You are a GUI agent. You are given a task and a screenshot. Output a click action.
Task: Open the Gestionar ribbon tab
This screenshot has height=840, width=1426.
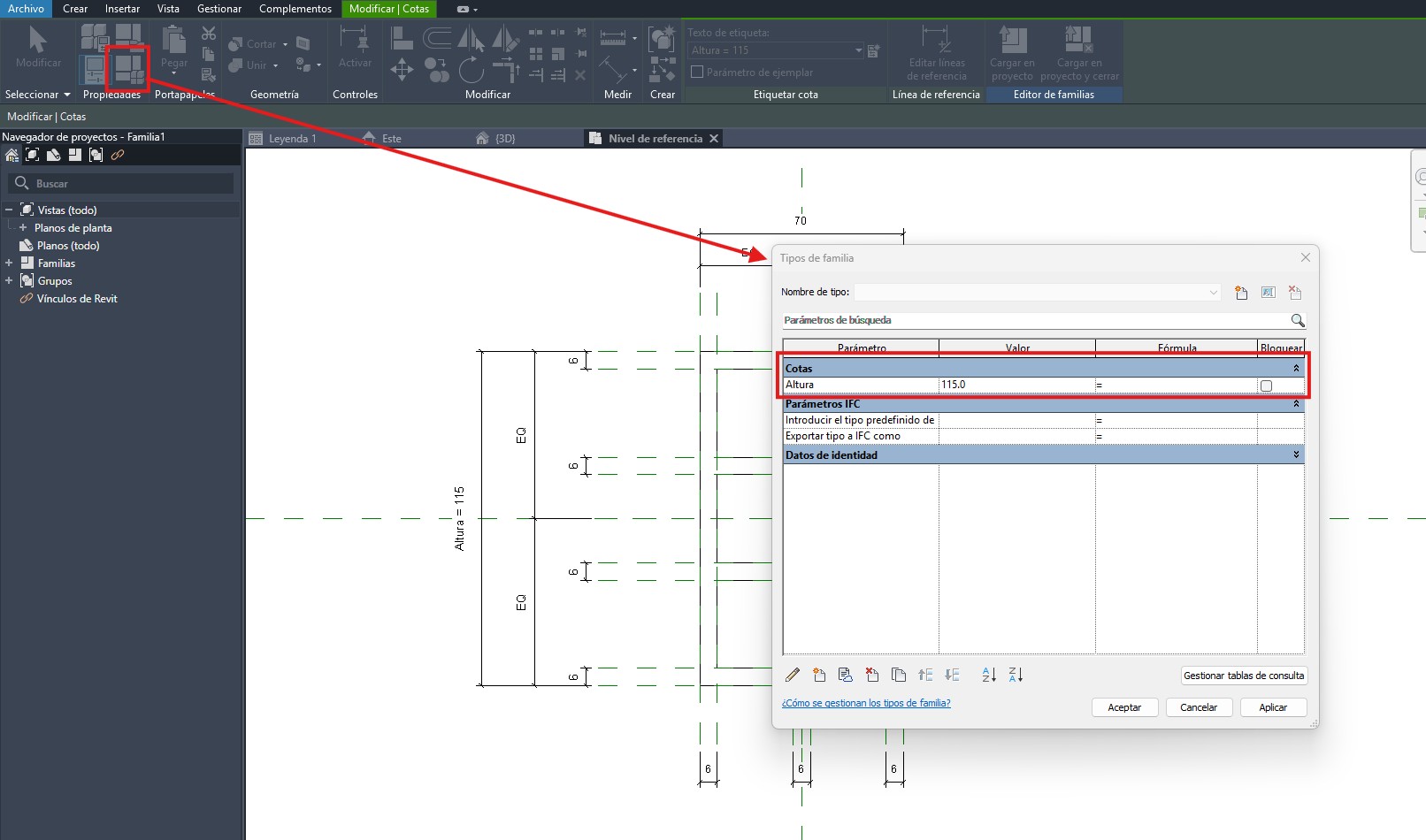218,9
